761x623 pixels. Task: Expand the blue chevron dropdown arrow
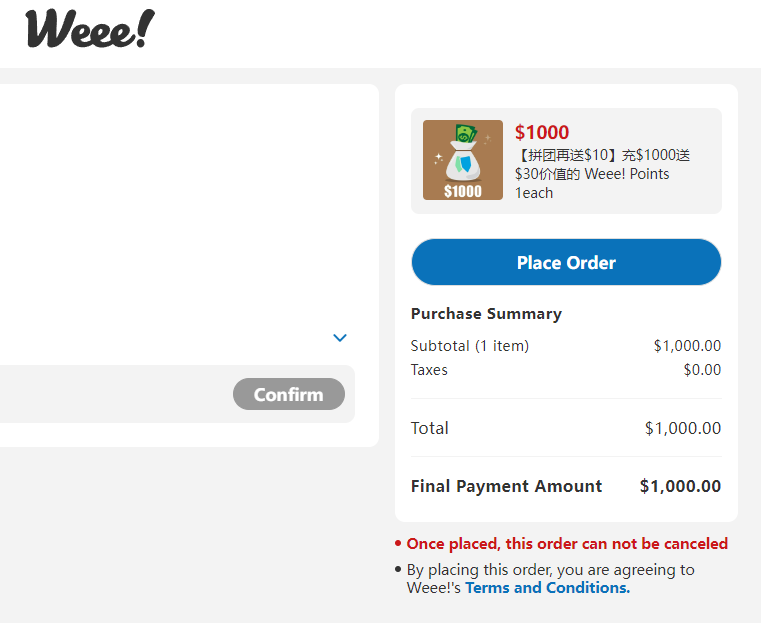(x=340, y=338)
